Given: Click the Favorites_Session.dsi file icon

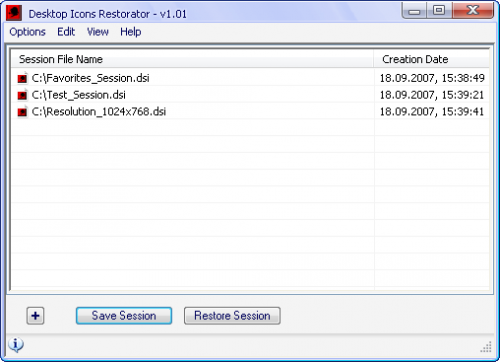Looking at the screenshot, I should [x=22, y=78].
